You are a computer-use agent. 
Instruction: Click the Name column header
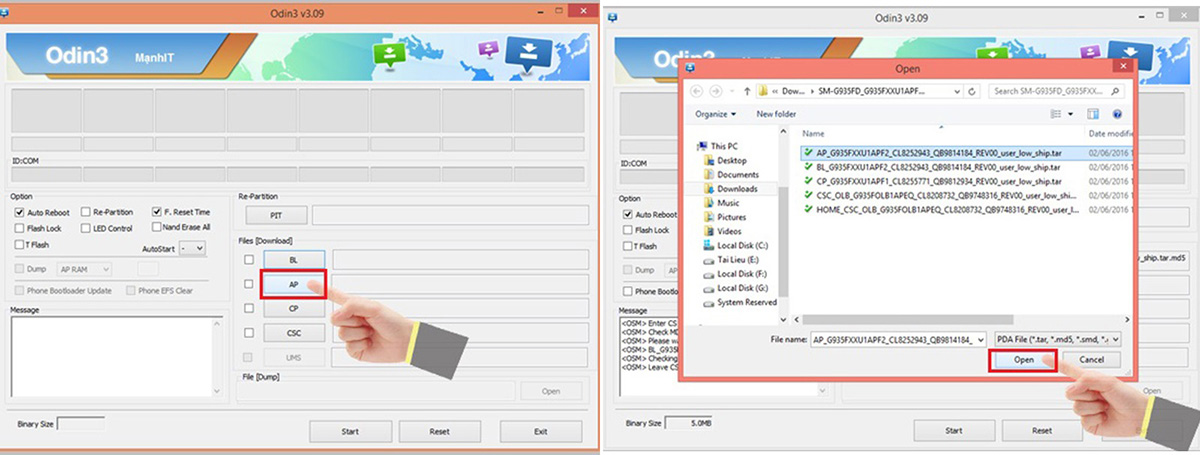coord(813,133)
